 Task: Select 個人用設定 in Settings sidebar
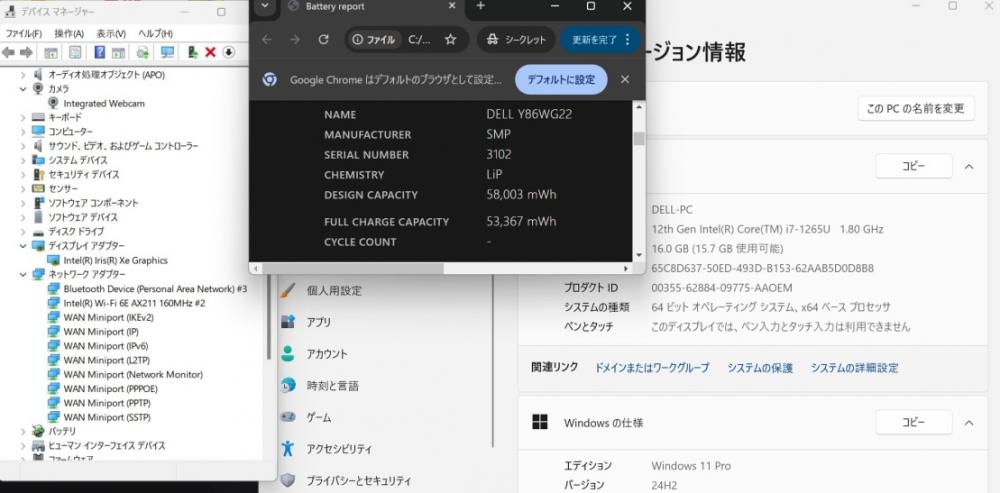(334, 291)
